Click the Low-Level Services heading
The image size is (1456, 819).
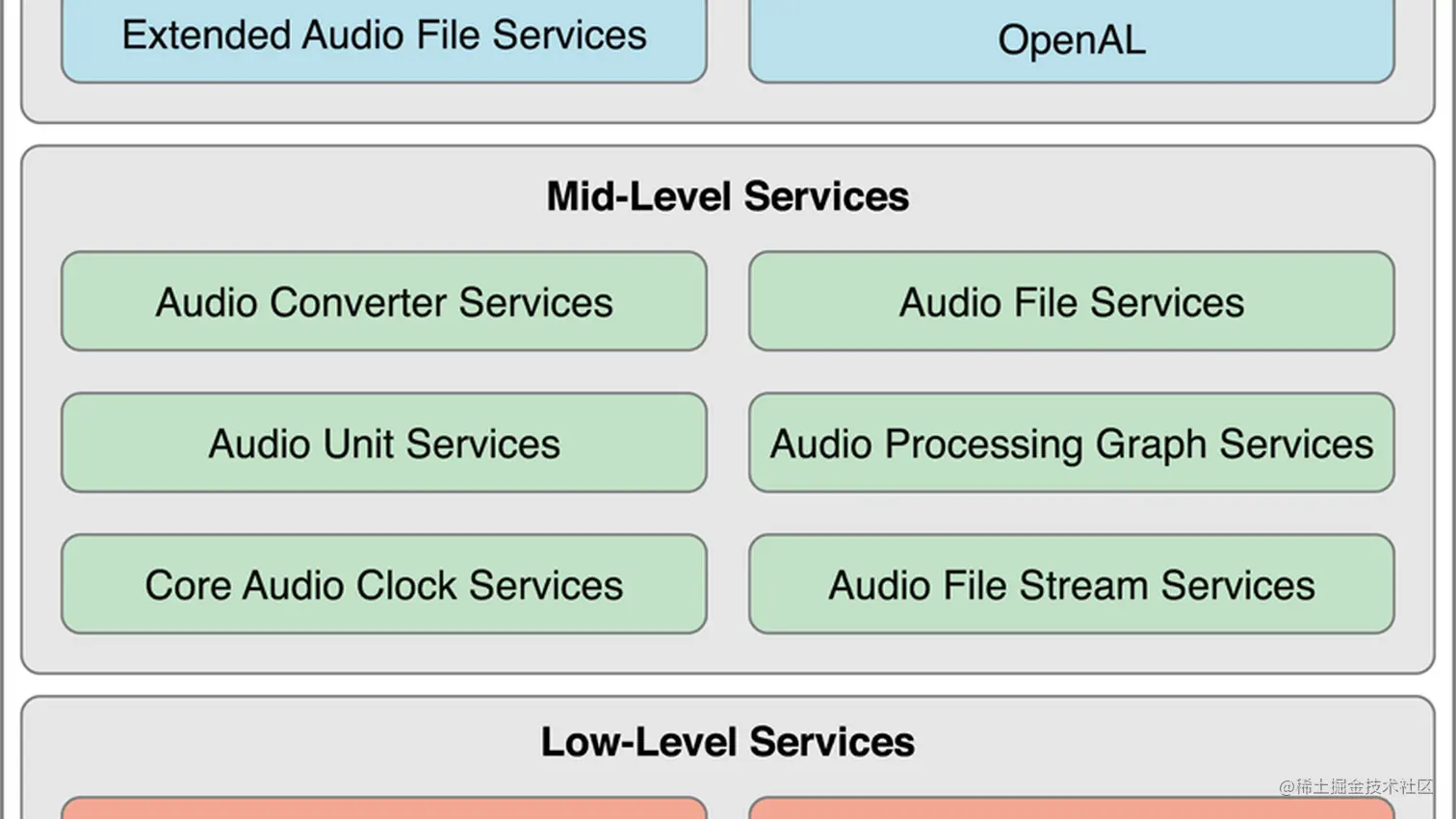click(x=727, y=742)
